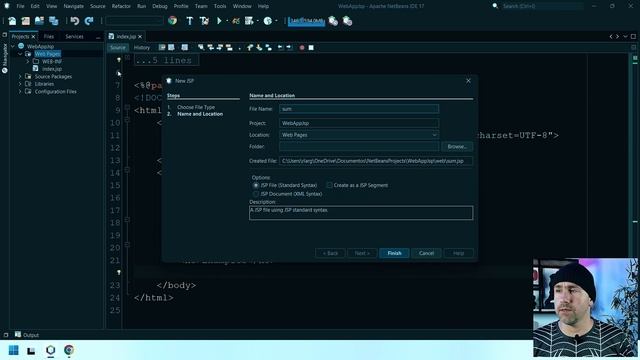The width and height of the screenshot is (640, 360).
Task: Minimize the Projects panel group
Action: point(98,37)
